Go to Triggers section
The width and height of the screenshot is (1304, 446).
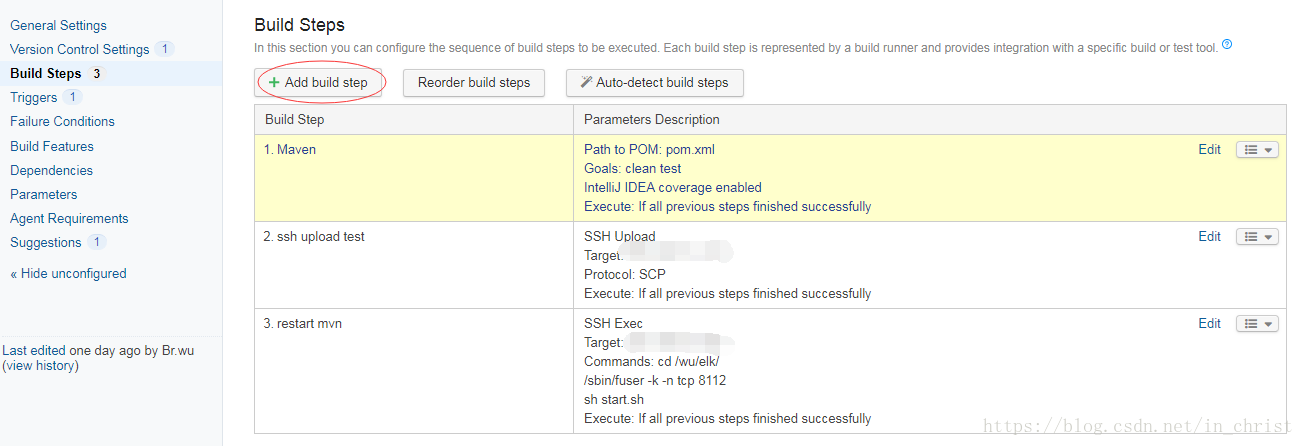click(x=33, y=97)
